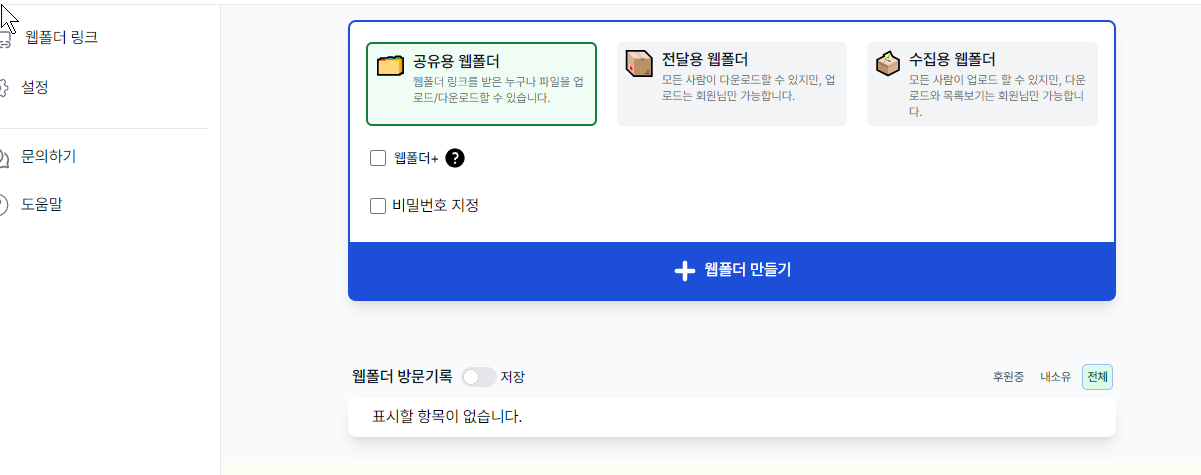Open the 웹폴더+ help question-mark icon
The height and width of the screenshot is (475, 1201).
pos(455,157)
